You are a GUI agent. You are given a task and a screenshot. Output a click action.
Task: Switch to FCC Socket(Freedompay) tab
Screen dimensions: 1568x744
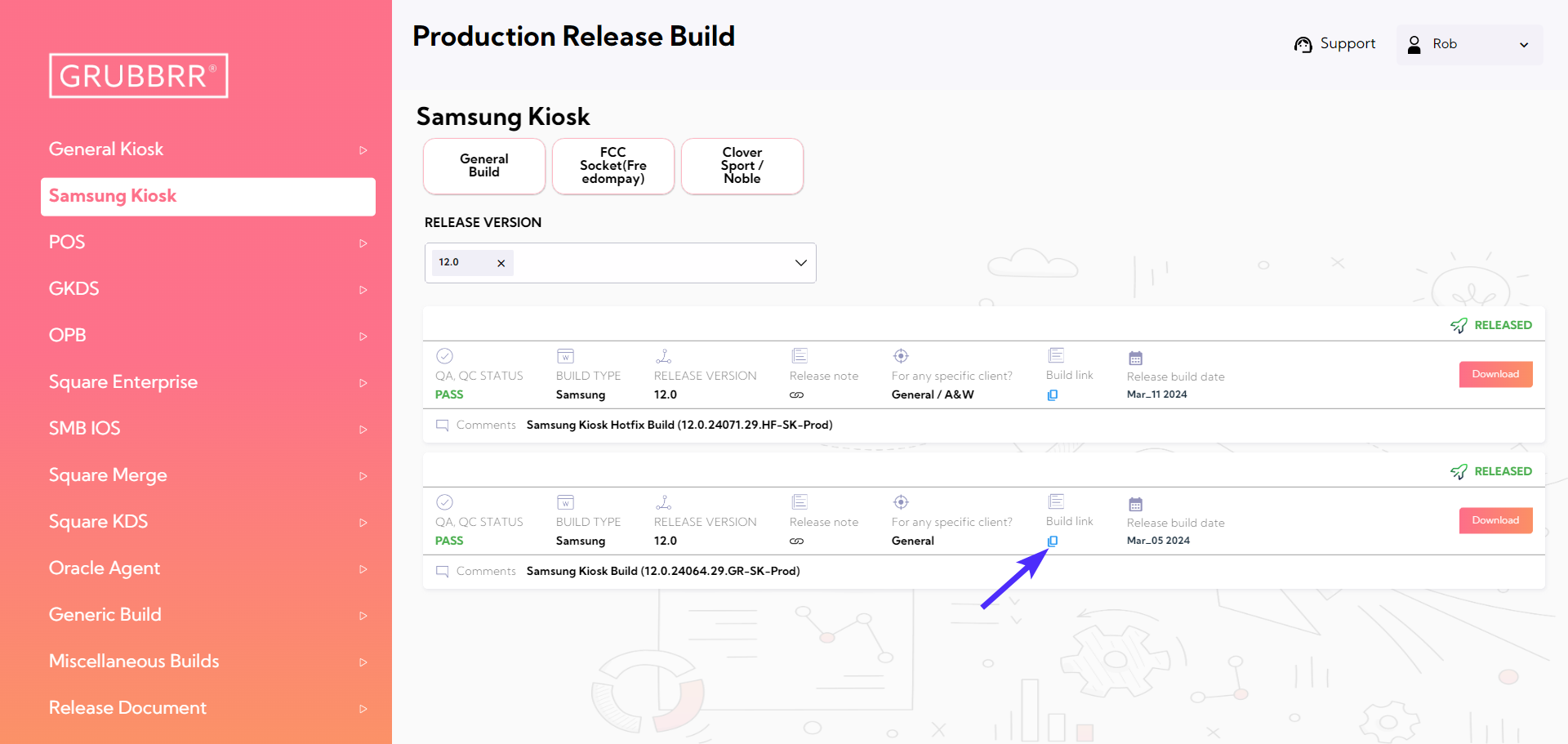613,166
